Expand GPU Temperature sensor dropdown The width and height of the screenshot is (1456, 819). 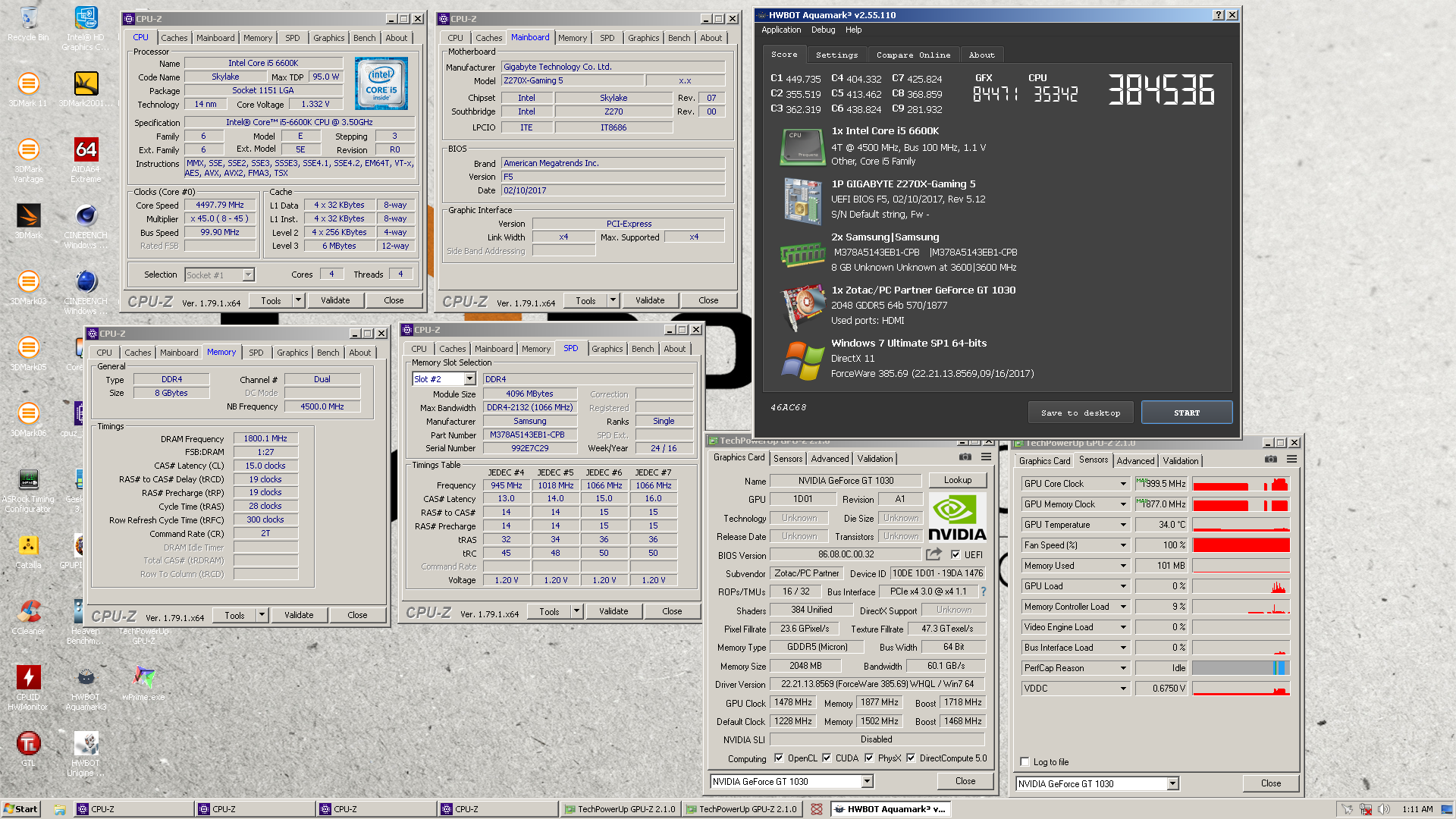click(x=1123, y=525)
